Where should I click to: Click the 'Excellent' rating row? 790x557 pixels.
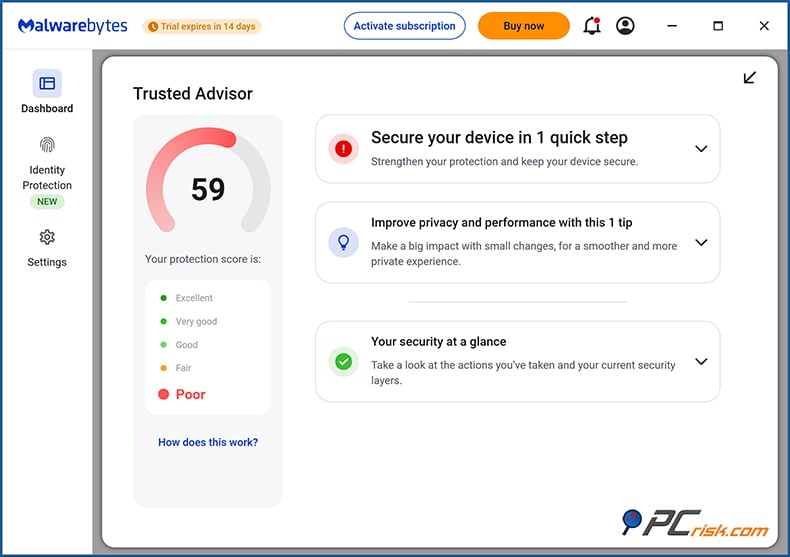186,298
